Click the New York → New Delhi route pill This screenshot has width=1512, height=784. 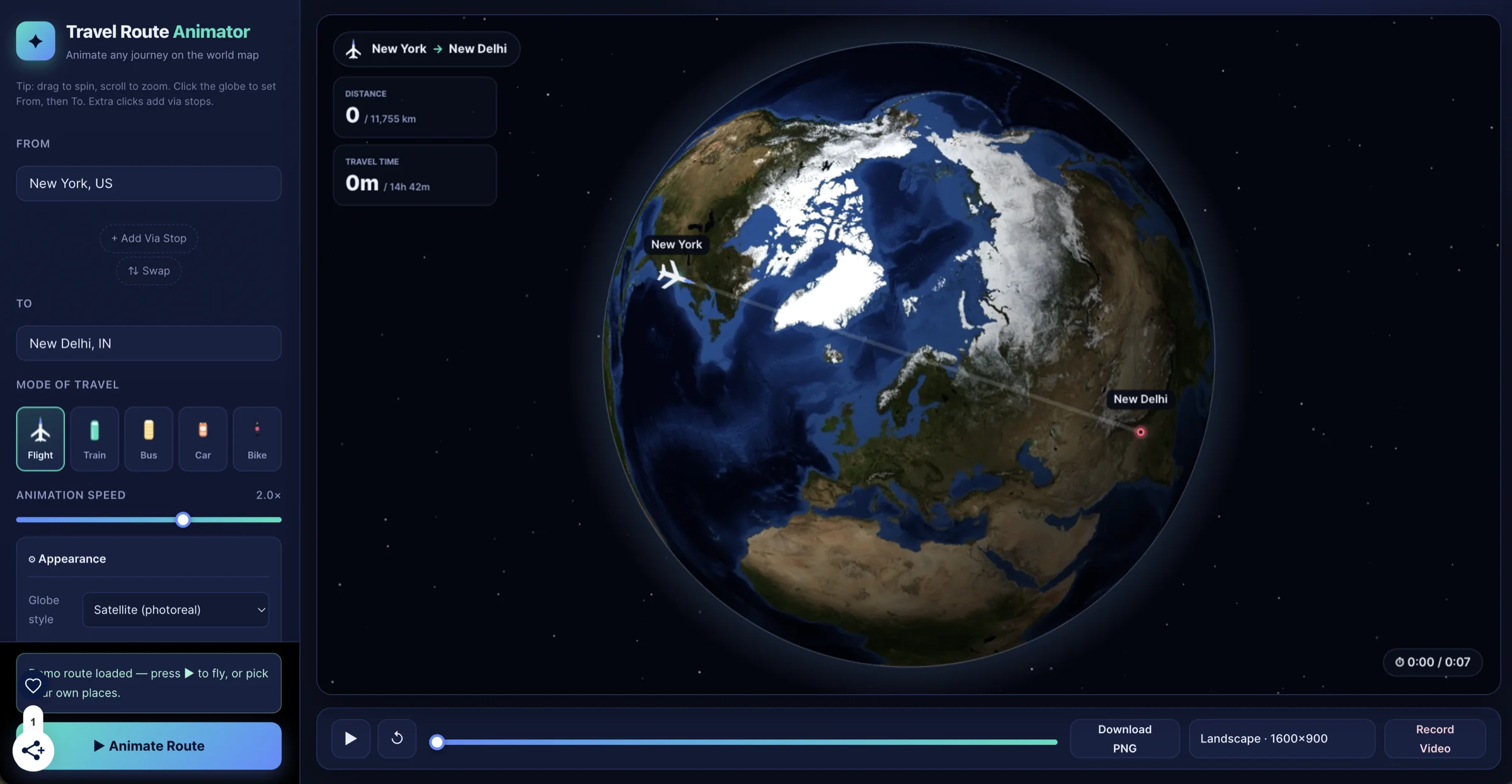click(x=427, y=49)
